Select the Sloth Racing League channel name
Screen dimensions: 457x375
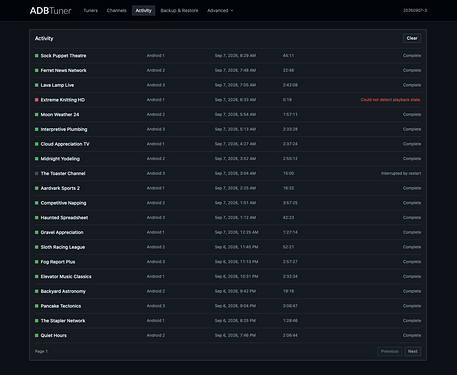point(63,247)
